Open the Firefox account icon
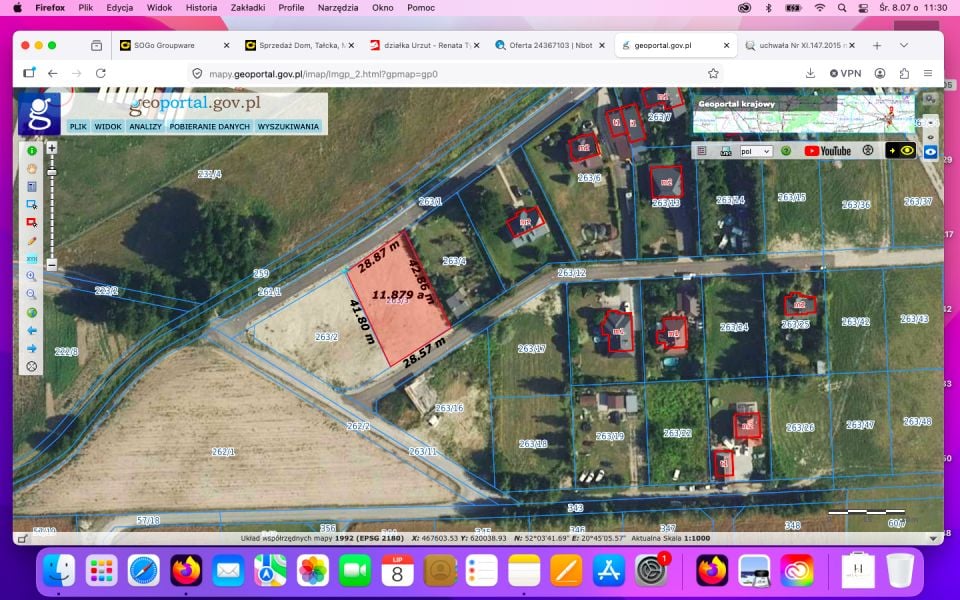Image resolution: width=960 pixels, height=600 pixels. [x=880, y=73]
